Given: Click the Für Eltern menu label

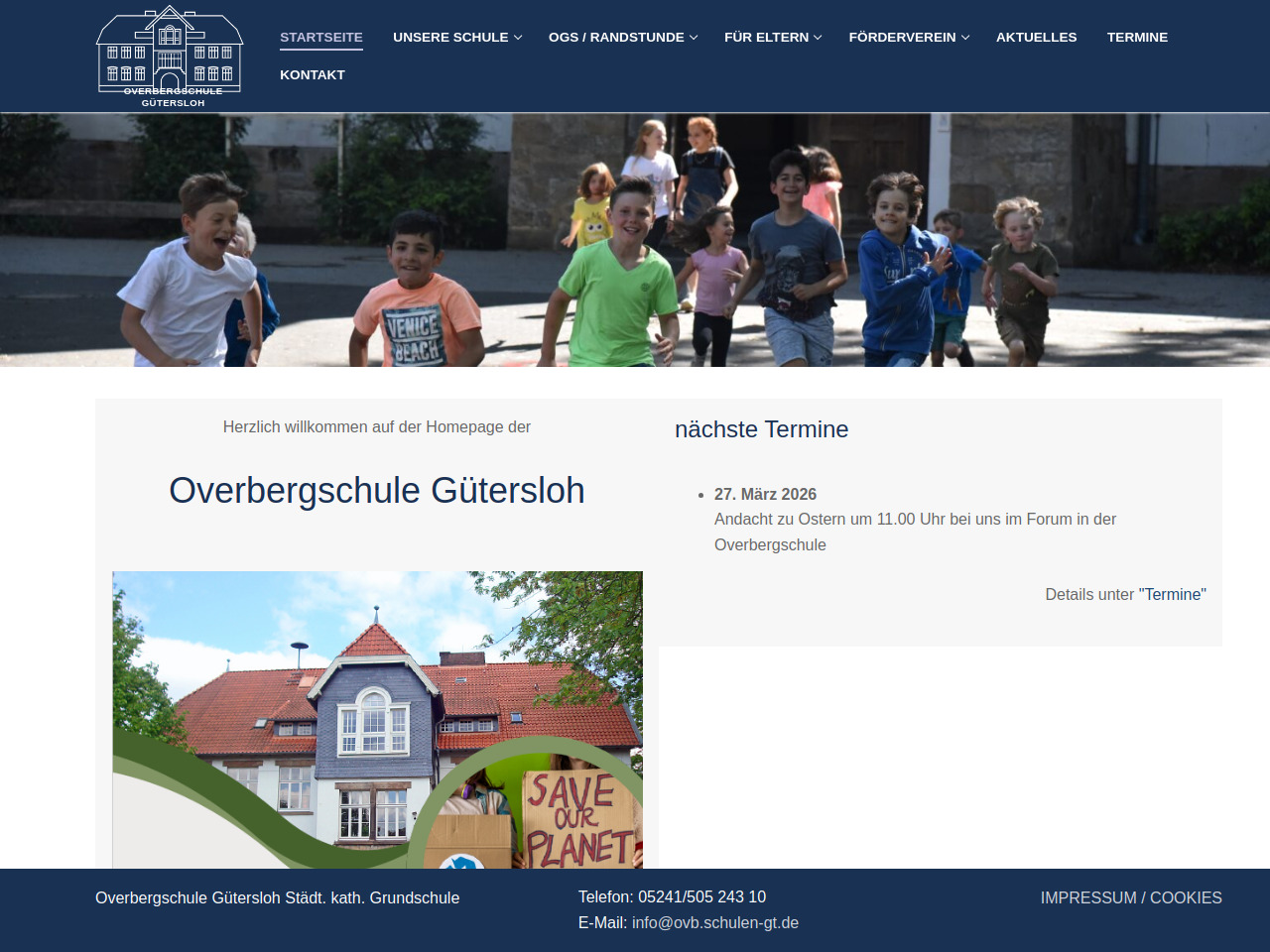Looking at the screenshot, I should point(766,37).
